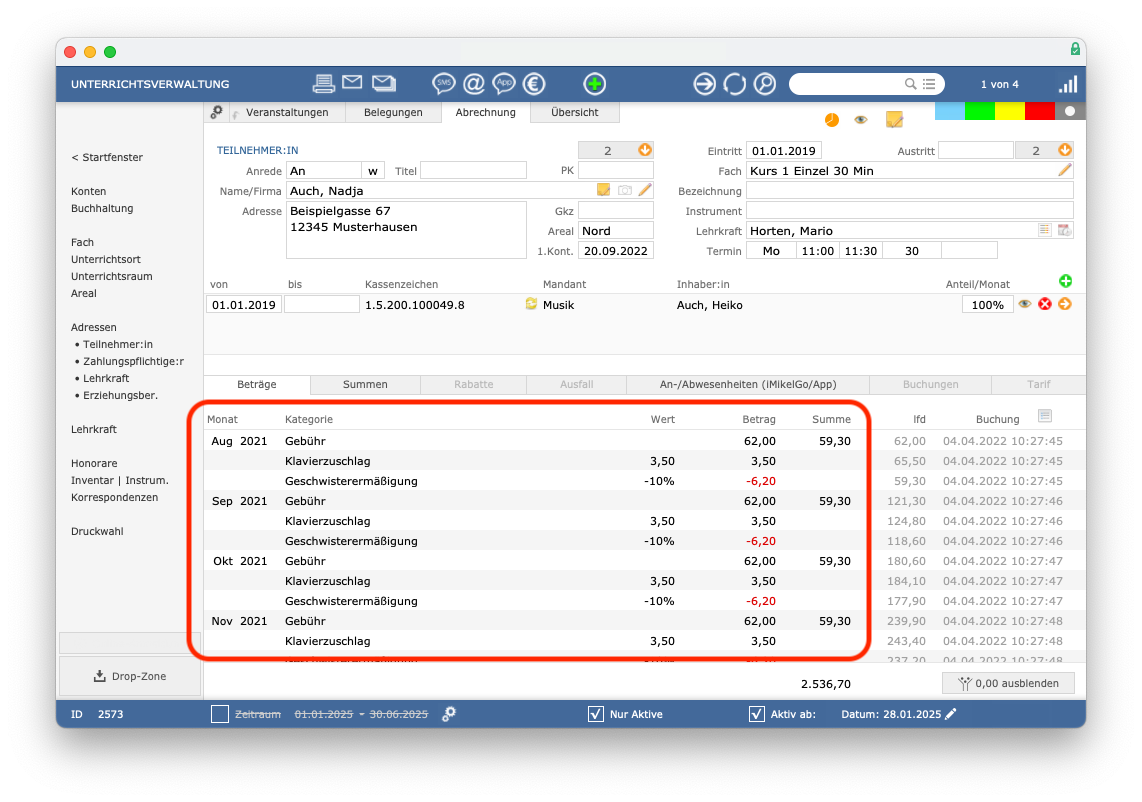Switch to the Belegungen tab
The width and height of the screenshot is (1142, 802).
pos(393,112)
